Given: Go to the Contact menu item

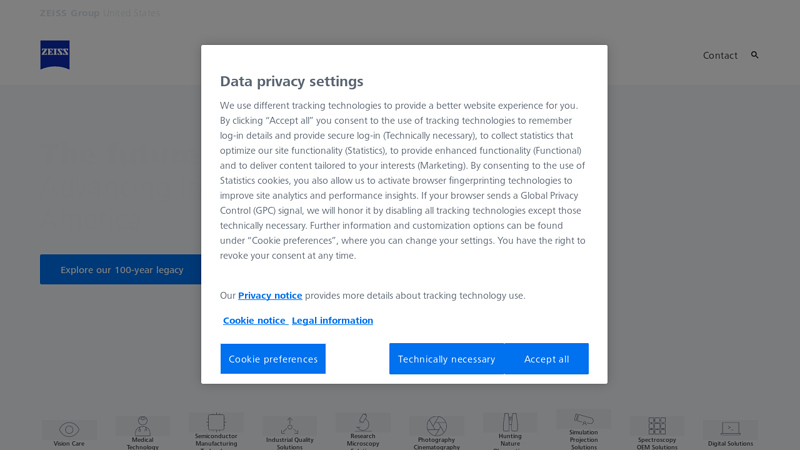Looking at the screenshot, I should pyautogui.click(x=720, y=56).
